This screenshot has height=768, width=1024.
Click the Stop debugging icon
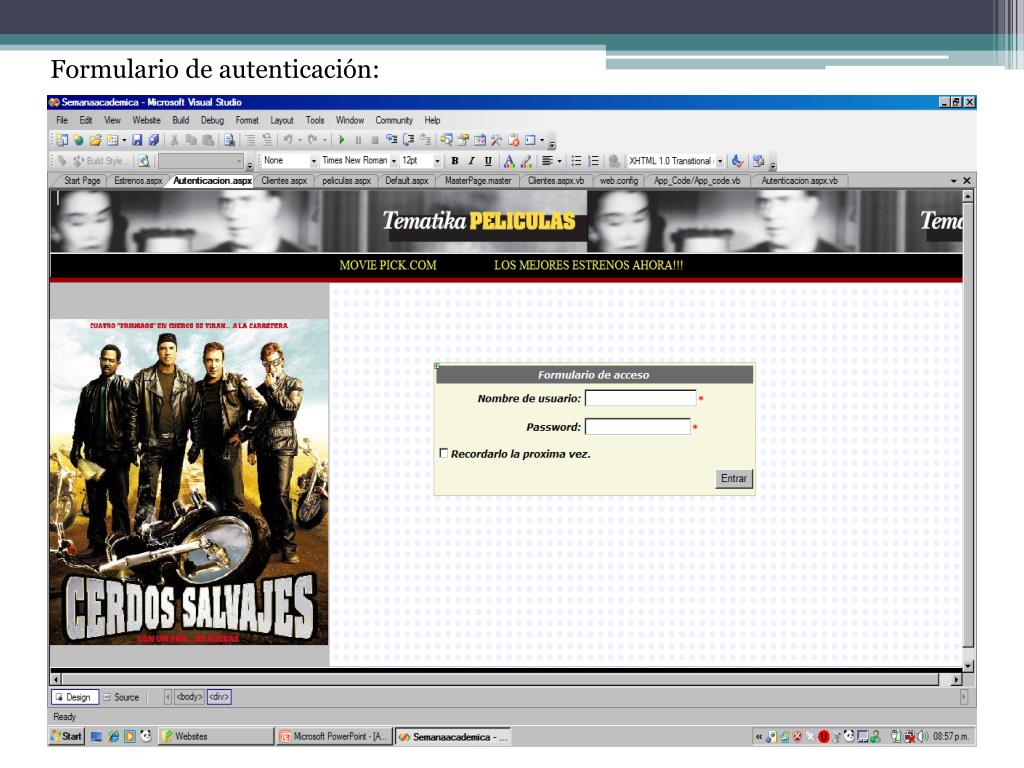coord(374,140)
